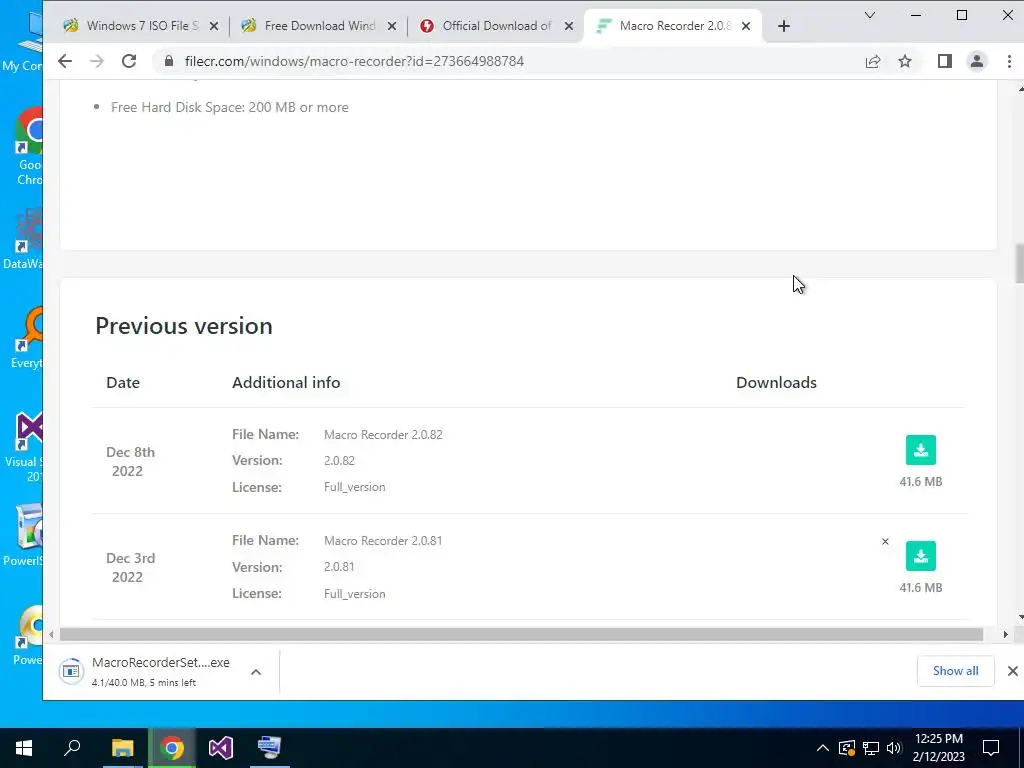
Task: Select the Visual Studio desktop shortcut
Action: 25,447
